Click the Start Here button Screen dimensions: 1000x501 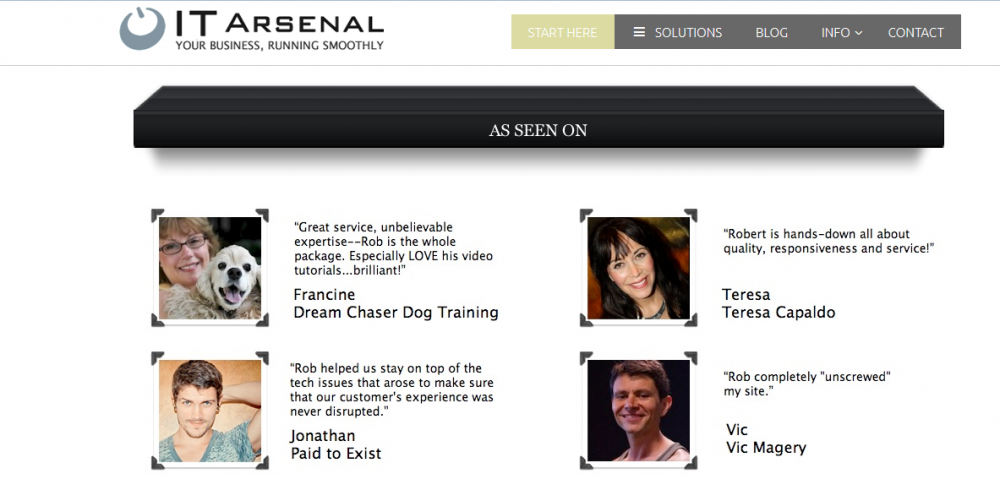(562, 32)
